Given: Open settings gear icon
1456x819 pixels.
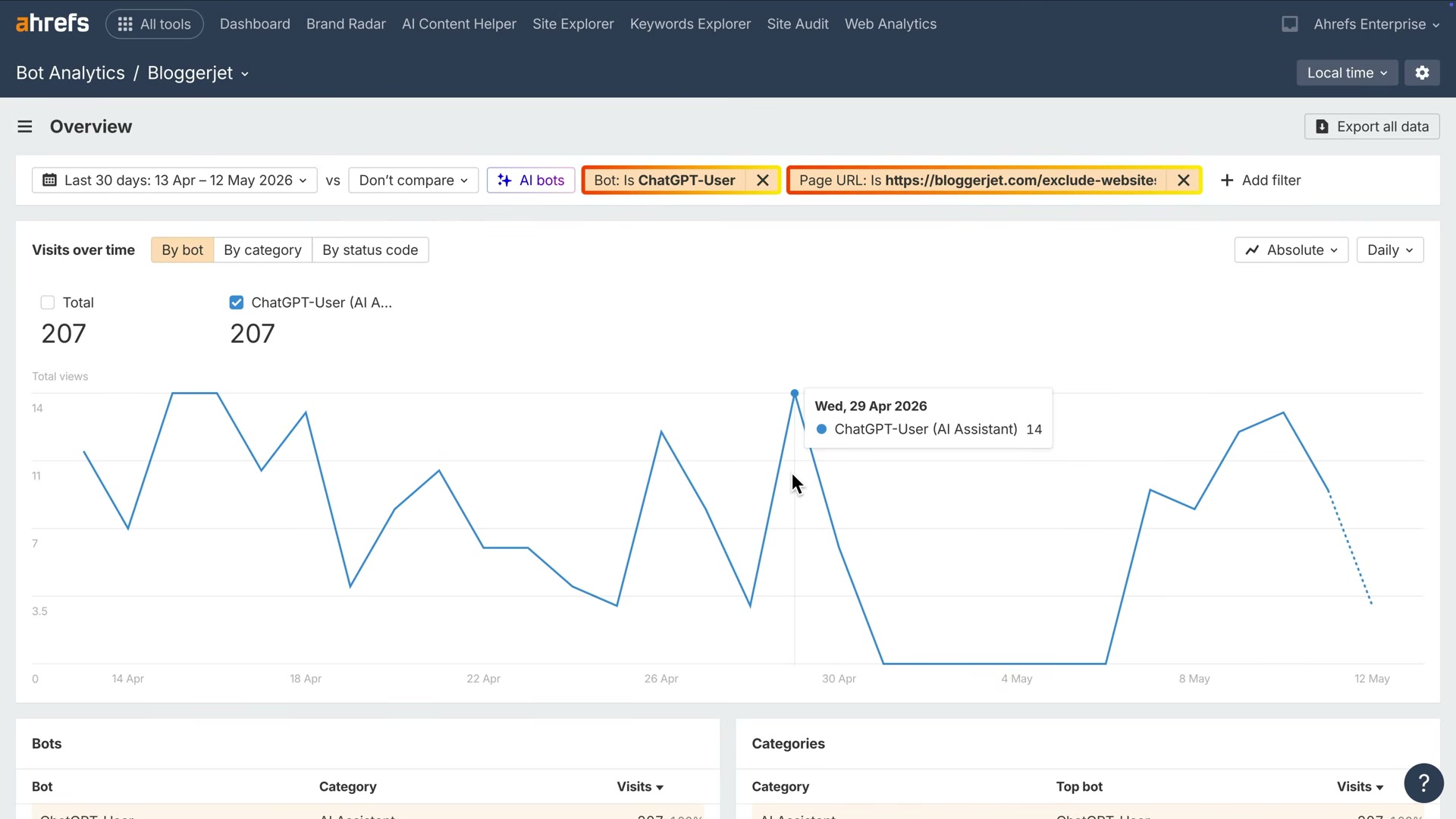Looking at the screenshot, I should pyautogui.click(x=1422, y=73).
